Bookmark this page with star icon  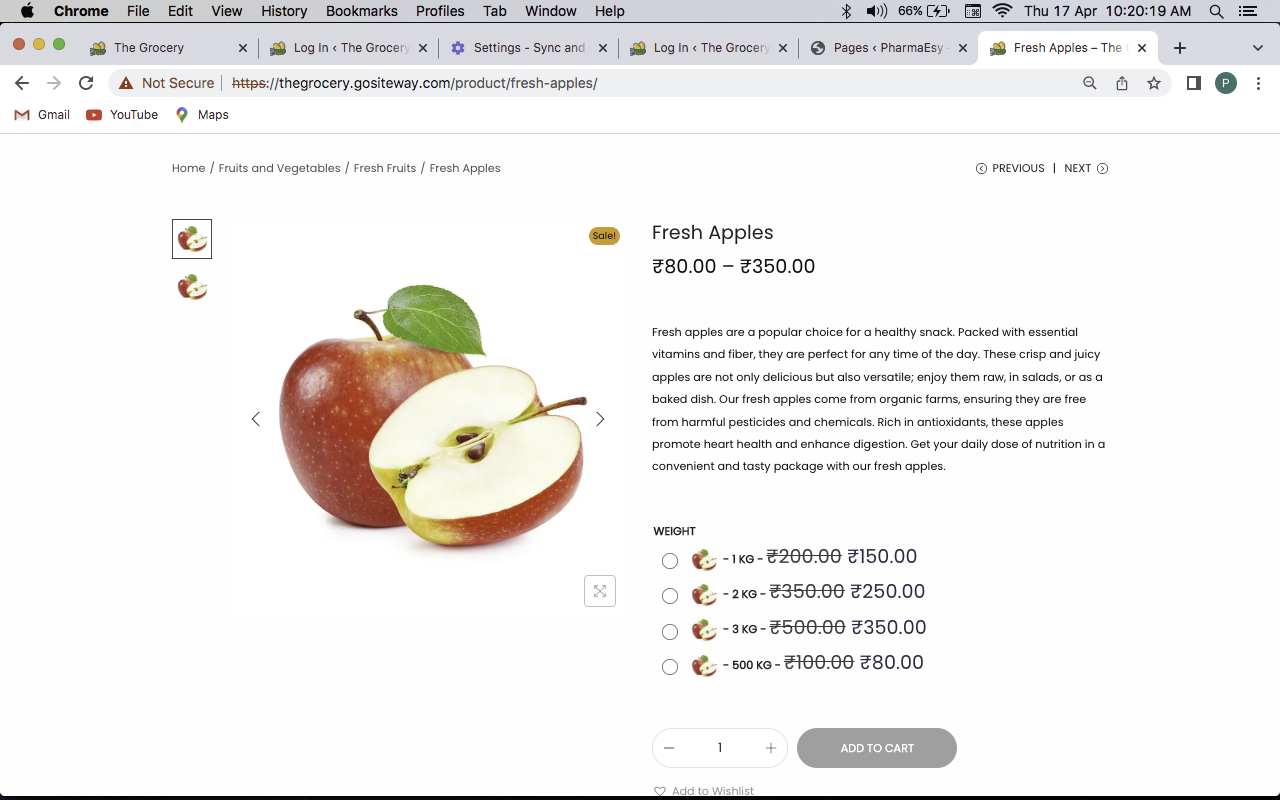tap(1154, 83)
